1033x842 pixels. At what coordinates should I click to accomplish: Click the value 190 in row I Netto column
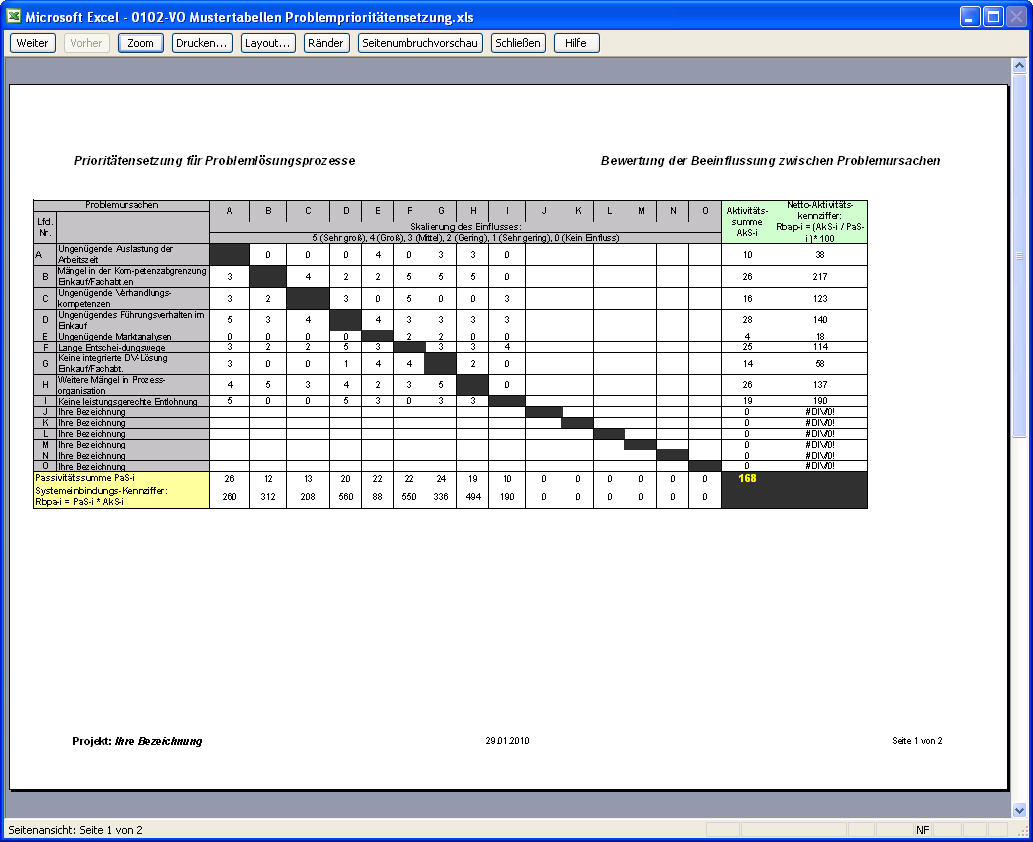pyautogui.click(x=820, y=401)
